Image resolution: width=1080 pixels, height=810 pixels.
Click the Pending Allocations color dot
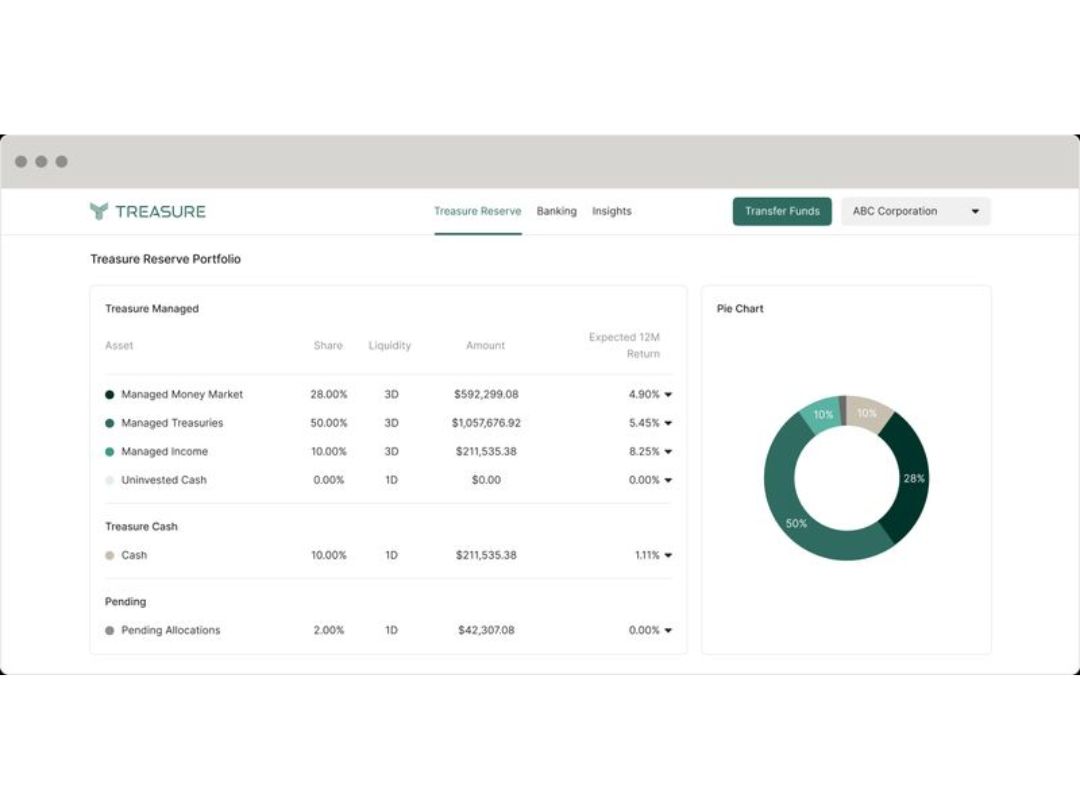110,630
